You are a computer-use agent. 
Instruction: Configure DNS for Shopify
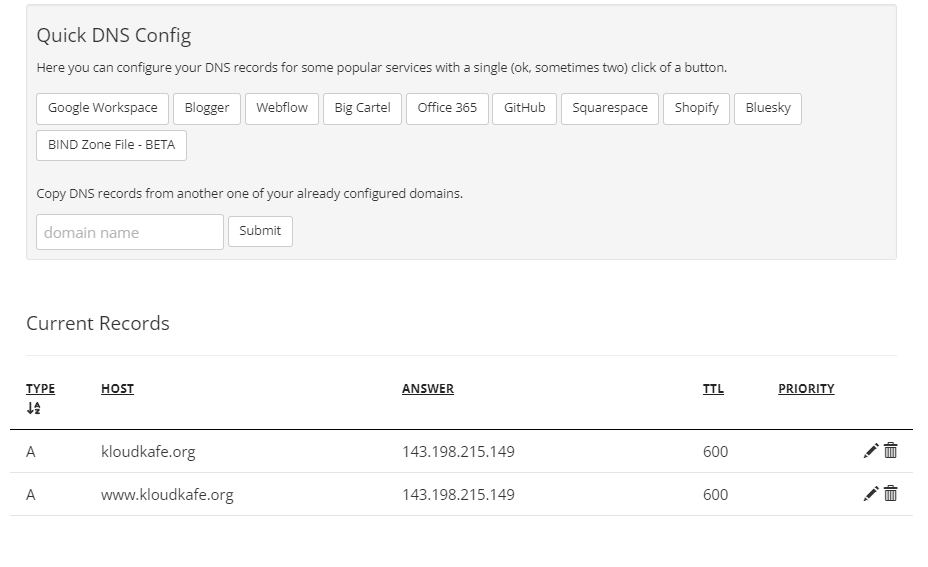(696, 108)
